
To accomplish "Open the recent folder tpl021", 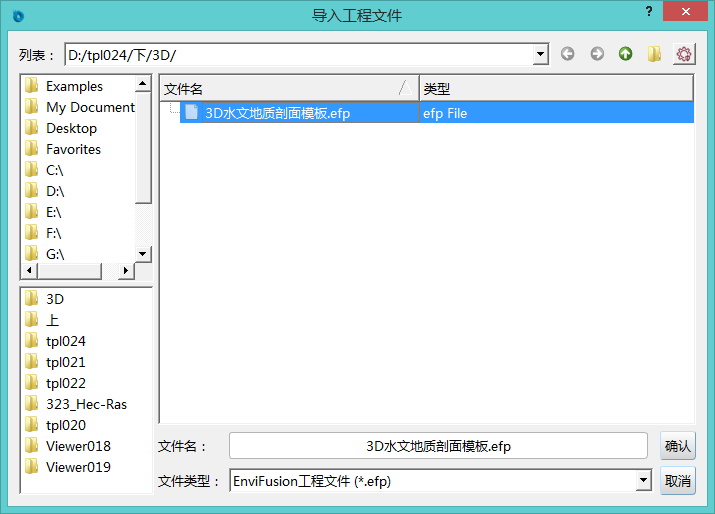I will click(x=66, y=362).
